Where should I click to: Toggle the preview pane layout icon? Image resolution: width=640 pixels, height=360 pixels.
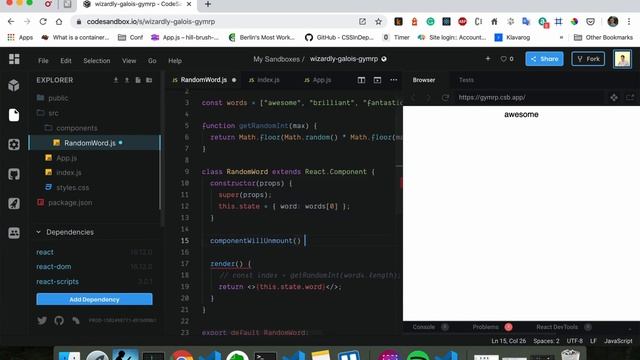[x=377, y=80]
